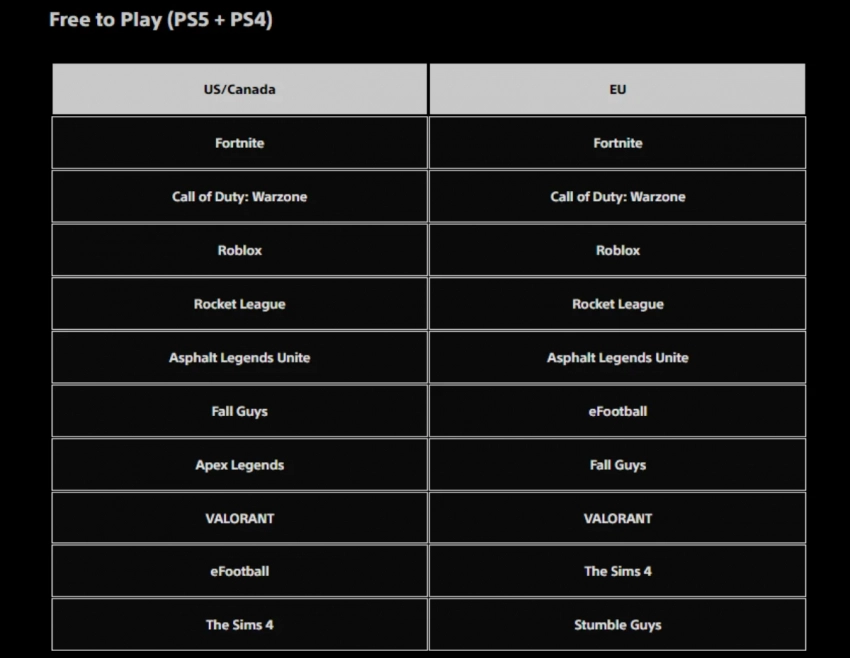
Task: Select The Sims 4 in the EU column
Action: tap(617, 571)
